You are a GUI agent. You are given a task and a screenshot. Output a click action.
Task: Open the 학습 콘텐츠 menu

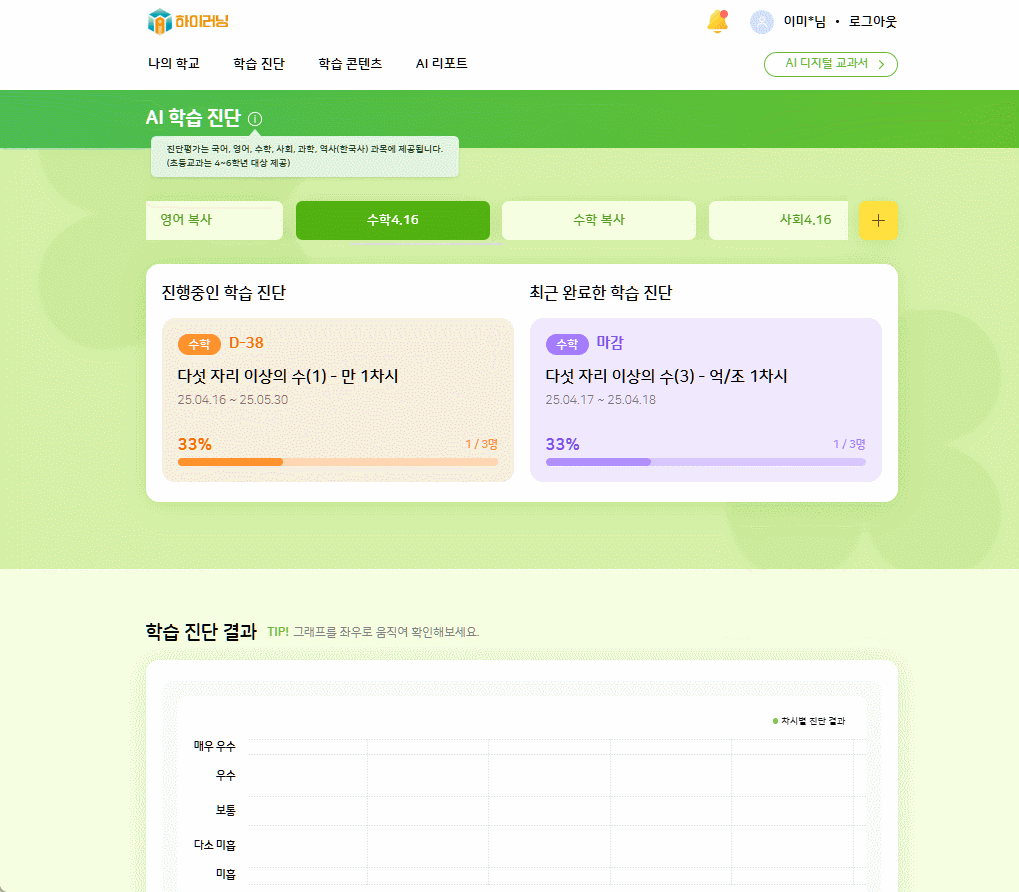350,64
